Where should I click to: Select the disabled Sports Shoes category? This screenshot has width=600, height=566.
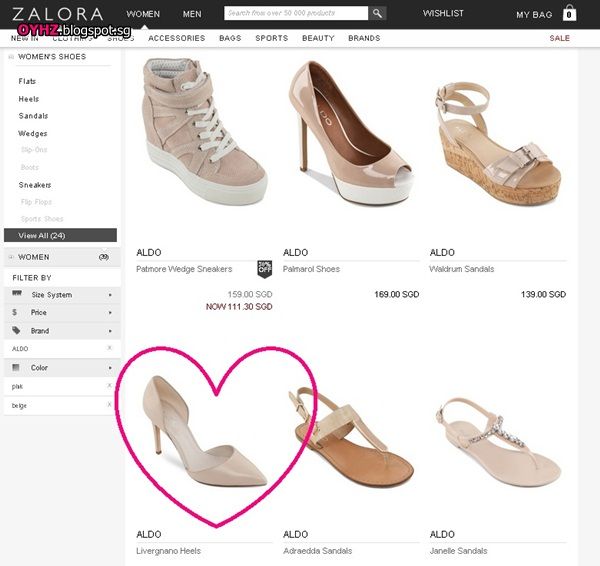tap(42, 219)
